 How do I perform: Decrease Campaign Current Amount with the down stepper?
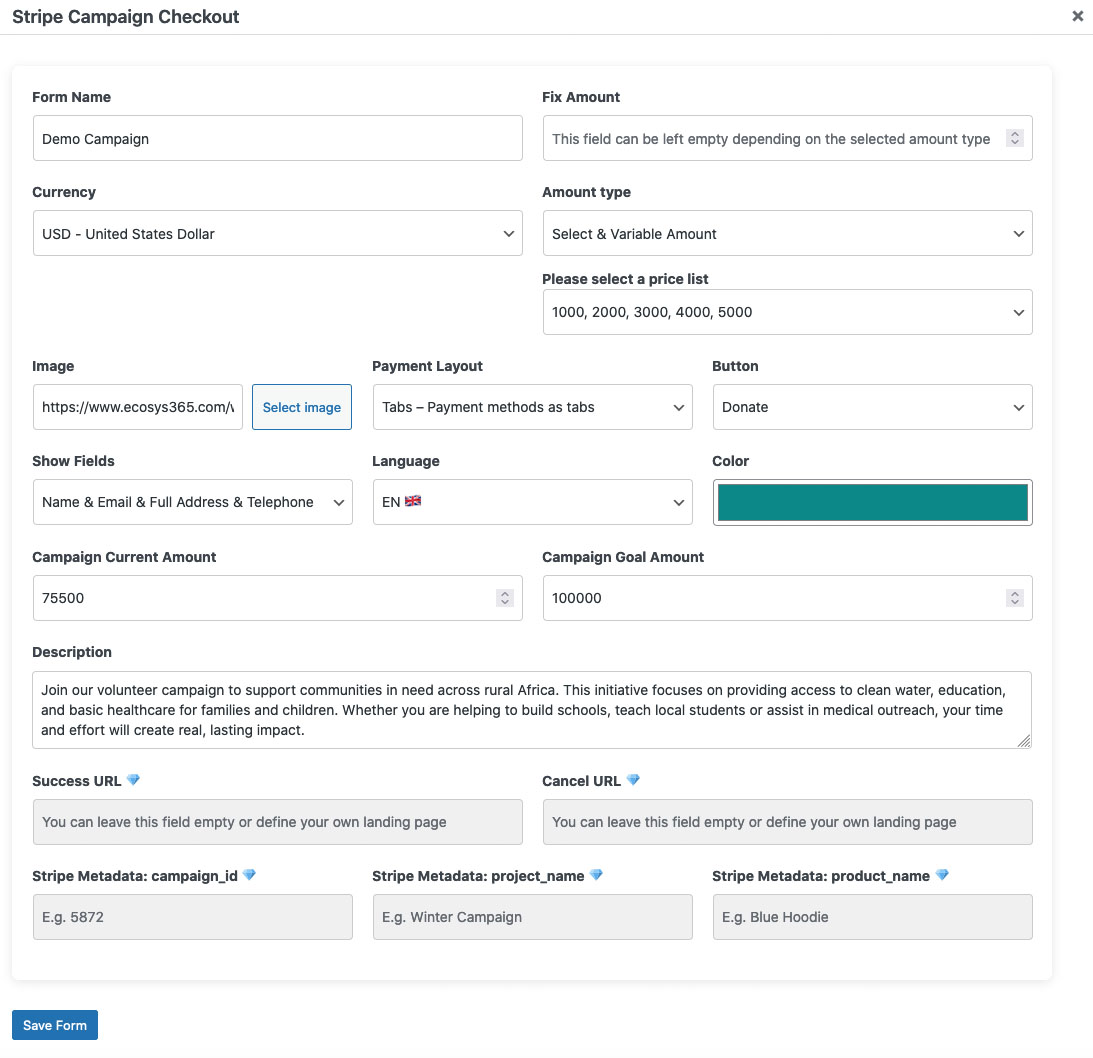pyautogui.click(x=505, y=603)
